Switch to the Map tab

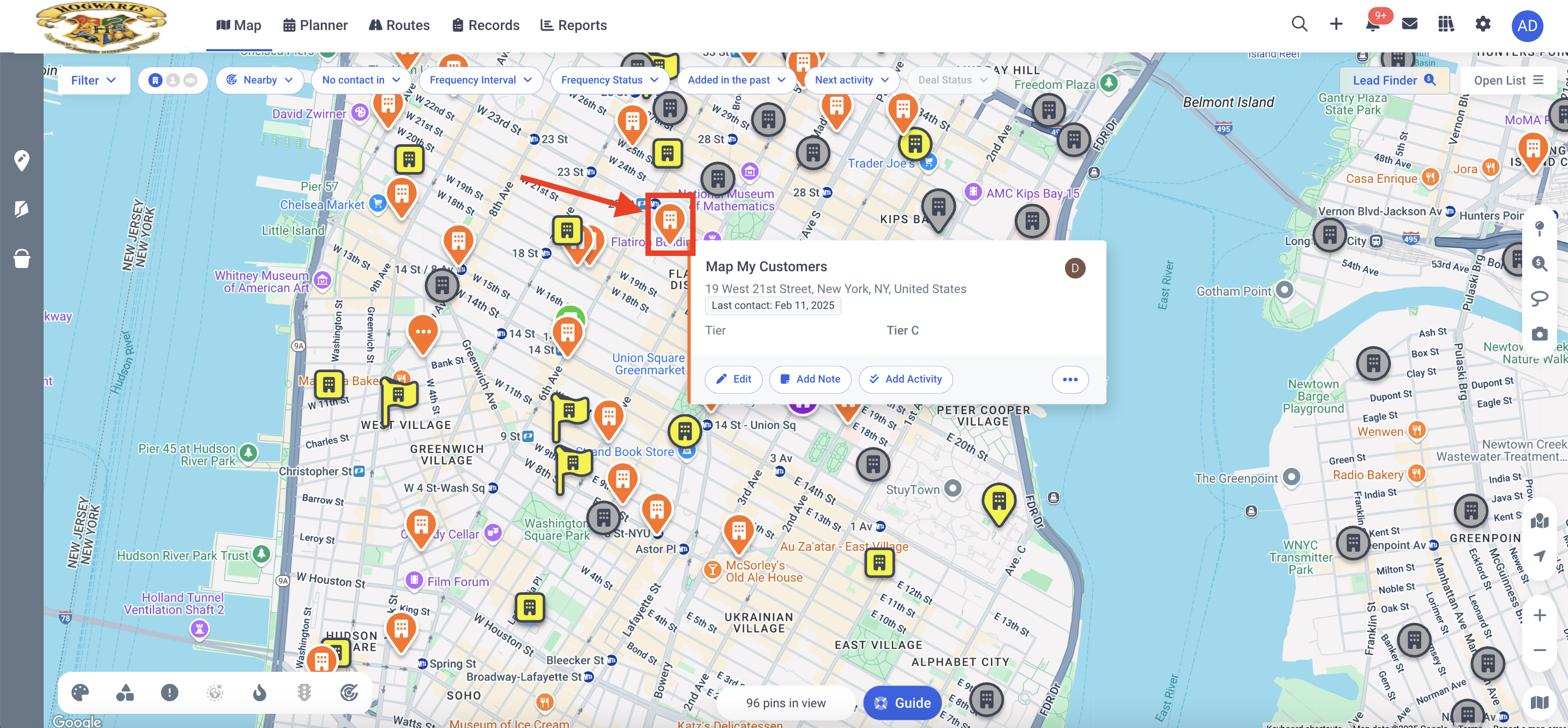coord(238,25)
